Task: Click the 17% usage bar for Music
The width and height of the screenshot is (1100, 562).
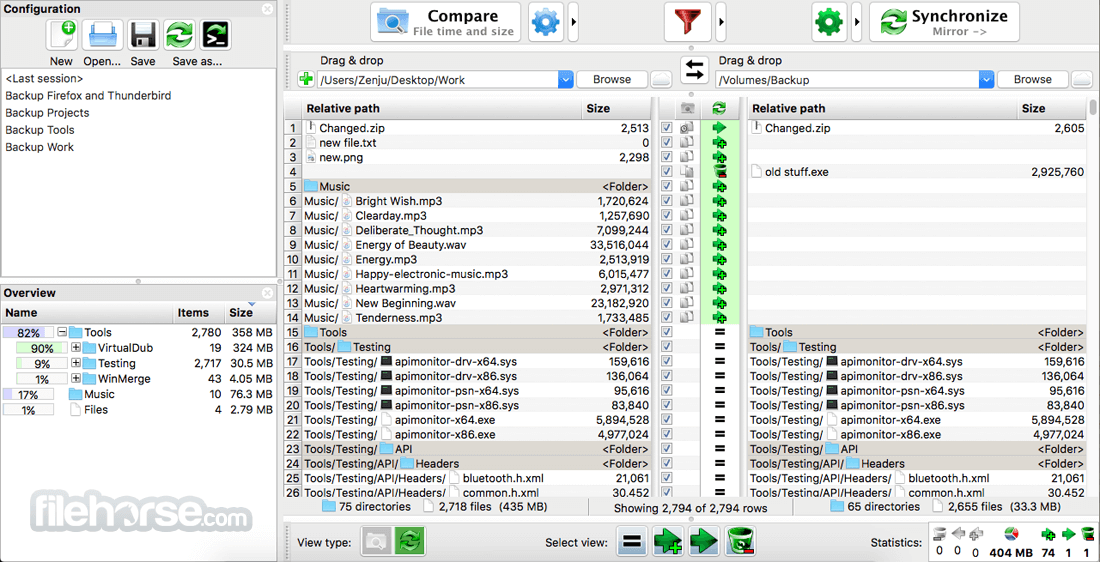Action: pyautogui.click(x=29, y=394)
